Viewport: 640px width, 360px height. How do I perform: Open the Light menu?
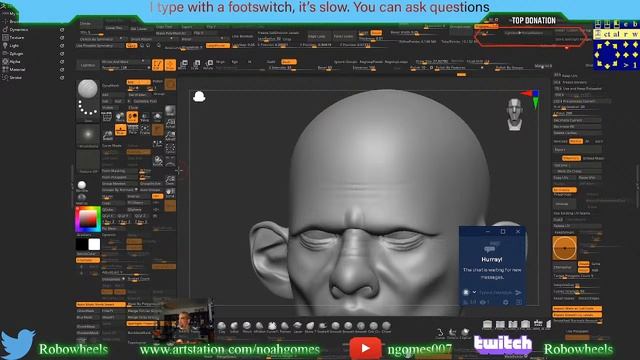(14, 46)
